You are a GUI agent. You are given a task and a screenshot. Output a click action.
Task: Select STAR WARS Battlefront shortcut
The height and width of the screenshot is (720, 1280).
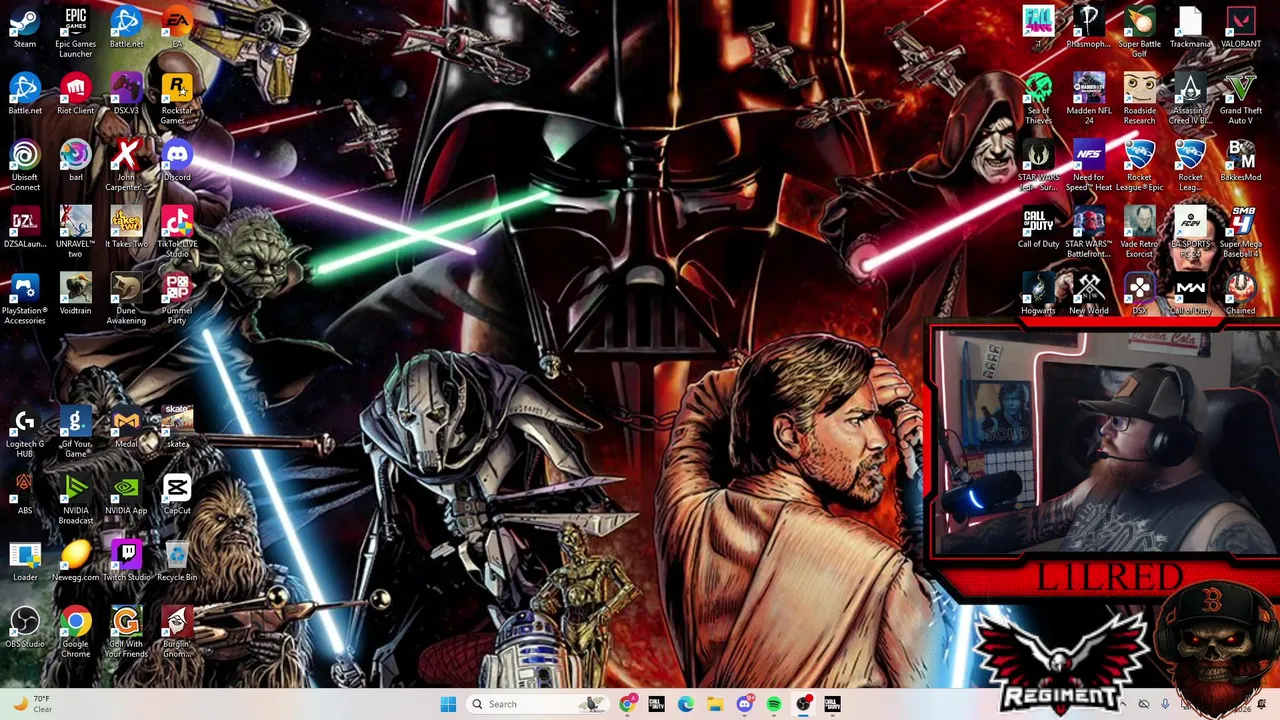point(1088,233)
